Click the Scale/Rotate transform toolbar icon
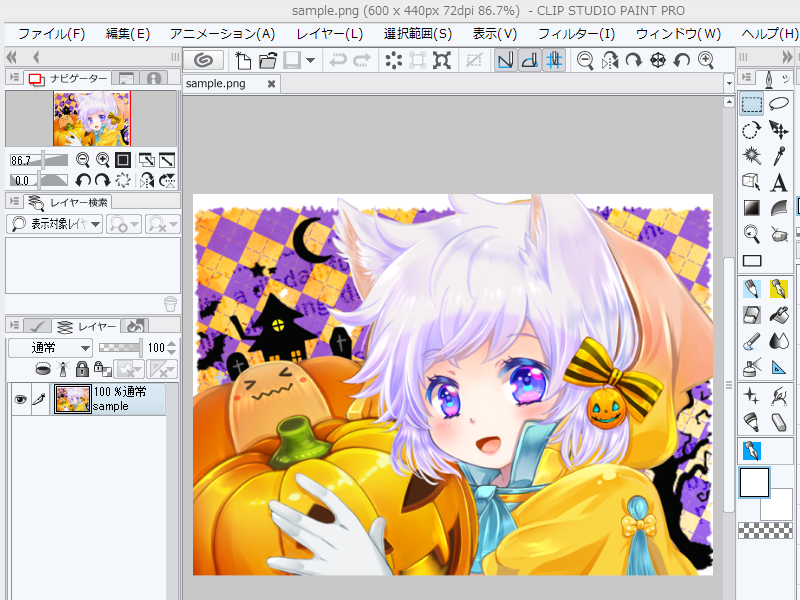This screenshot has height=600, width=800. click(442, 60)
